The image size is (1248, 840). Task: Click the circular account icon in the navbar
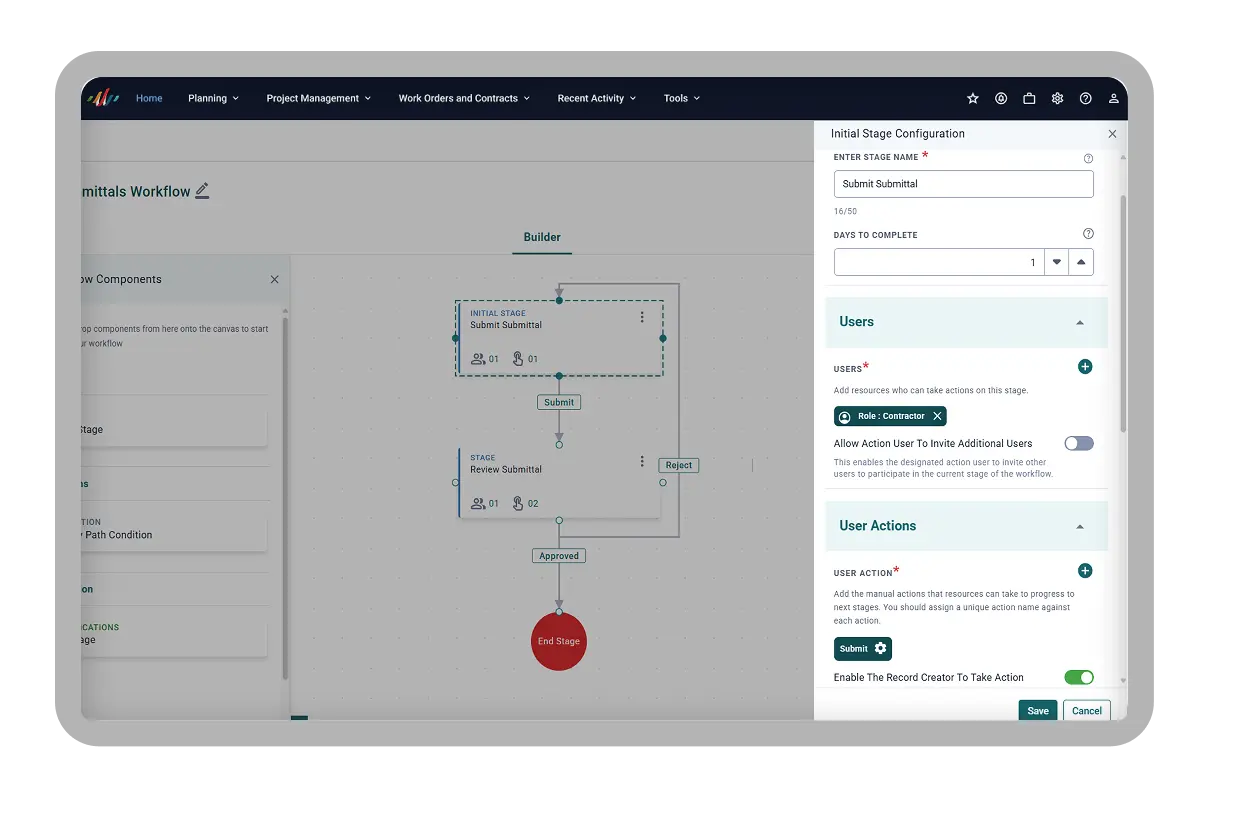[x=1001, y=98]
